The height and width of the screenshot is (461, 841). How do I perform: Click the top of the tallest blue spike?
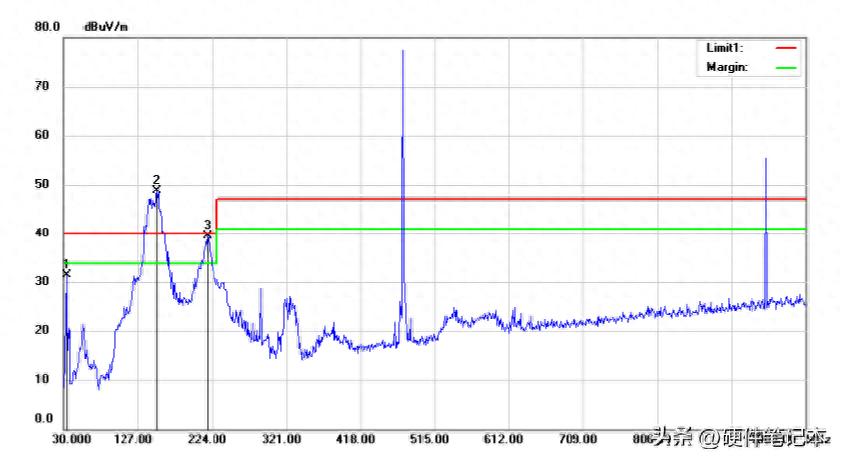tap(403, 51)
